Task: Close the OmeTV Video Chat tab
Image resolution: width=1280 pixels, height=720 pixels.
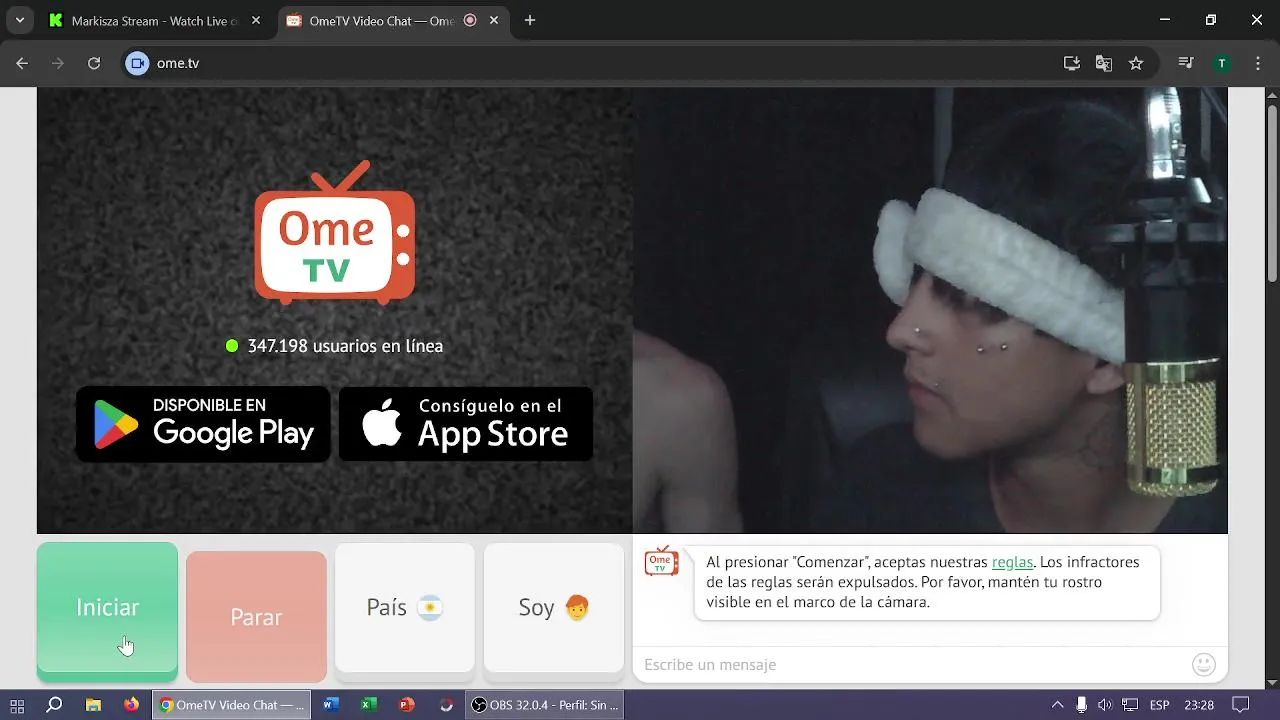Action: tap(494, 20)
